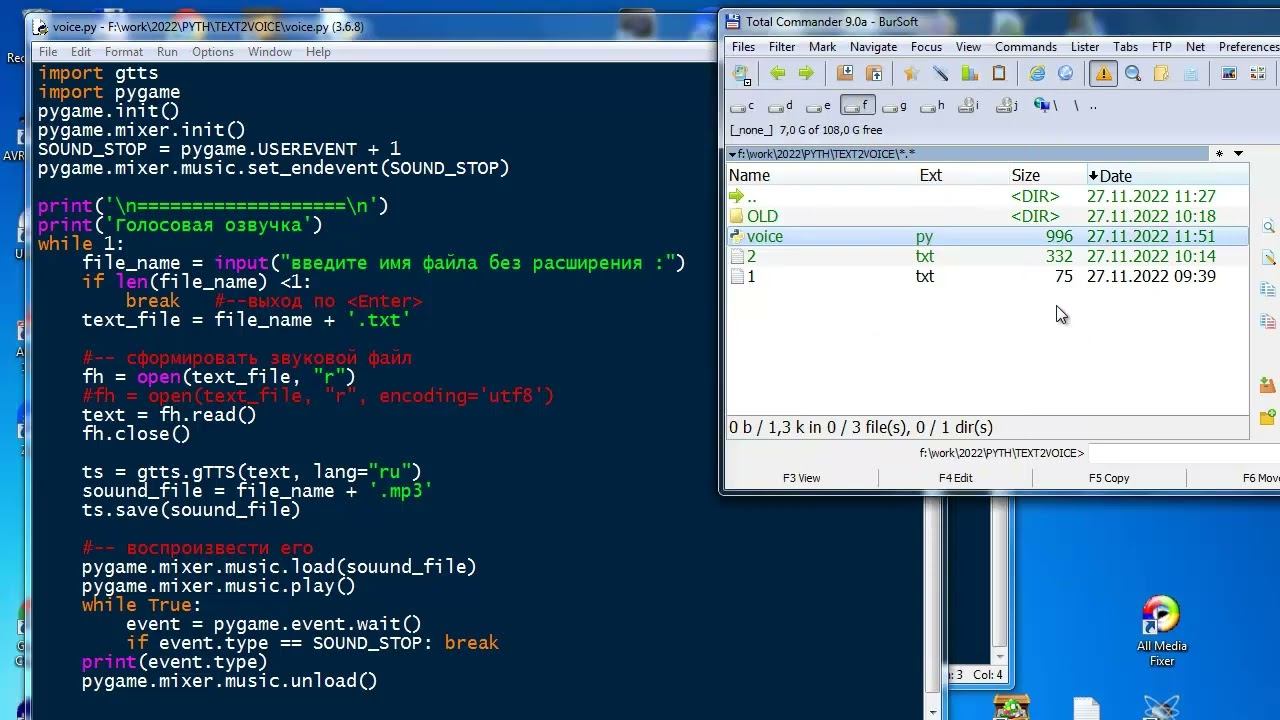Viewport: 1280px width, 720px height.
Task: Select drive c button
Action: (743, 105)
